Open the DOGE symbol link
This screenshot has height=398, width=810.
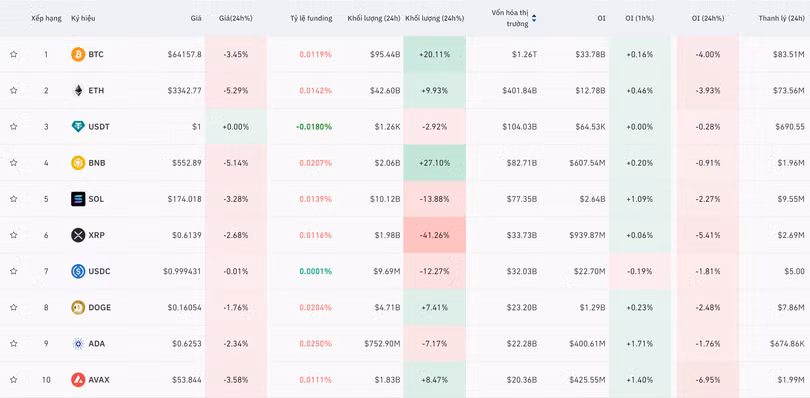(100, 308)
